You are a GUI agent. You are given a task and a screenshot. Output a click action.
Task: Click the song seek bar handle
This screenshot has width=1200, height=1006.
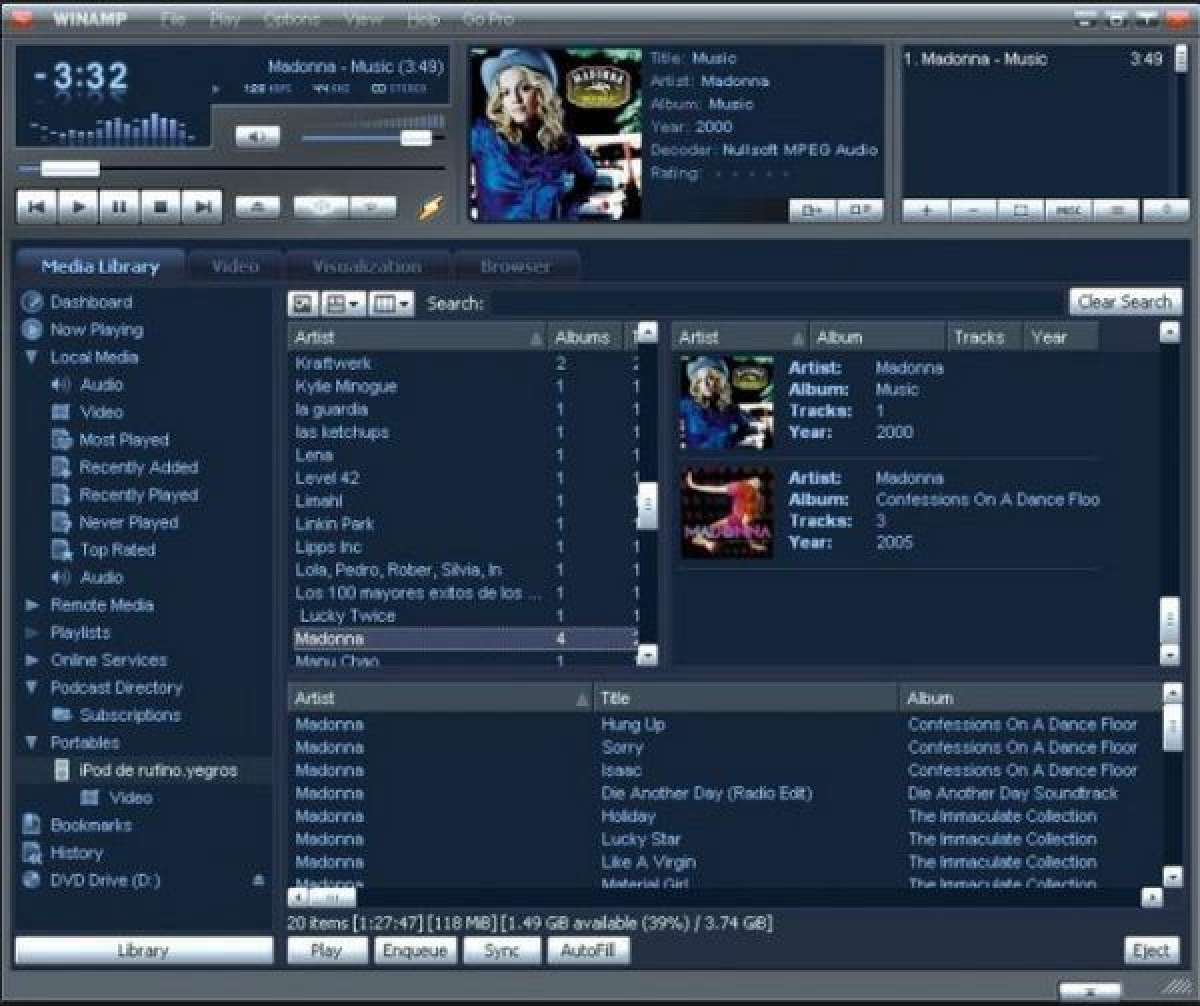[70, 169]
